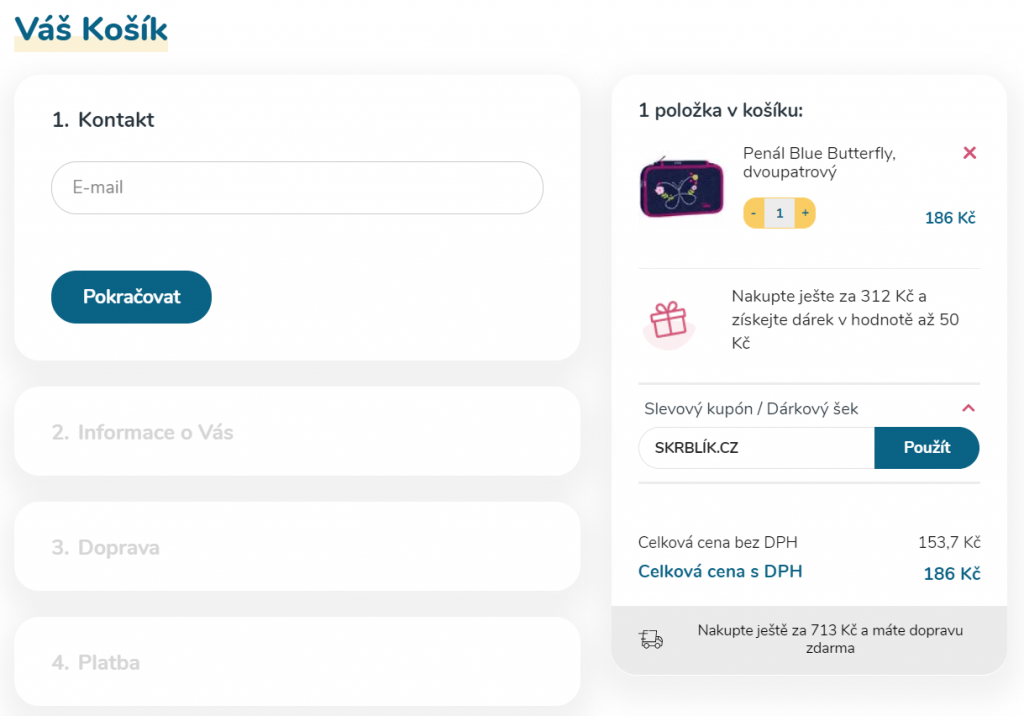Increase quantity with the plus button
This screenshot has width=1024, height=716.
pyautogui.click(x=805, y=213)
